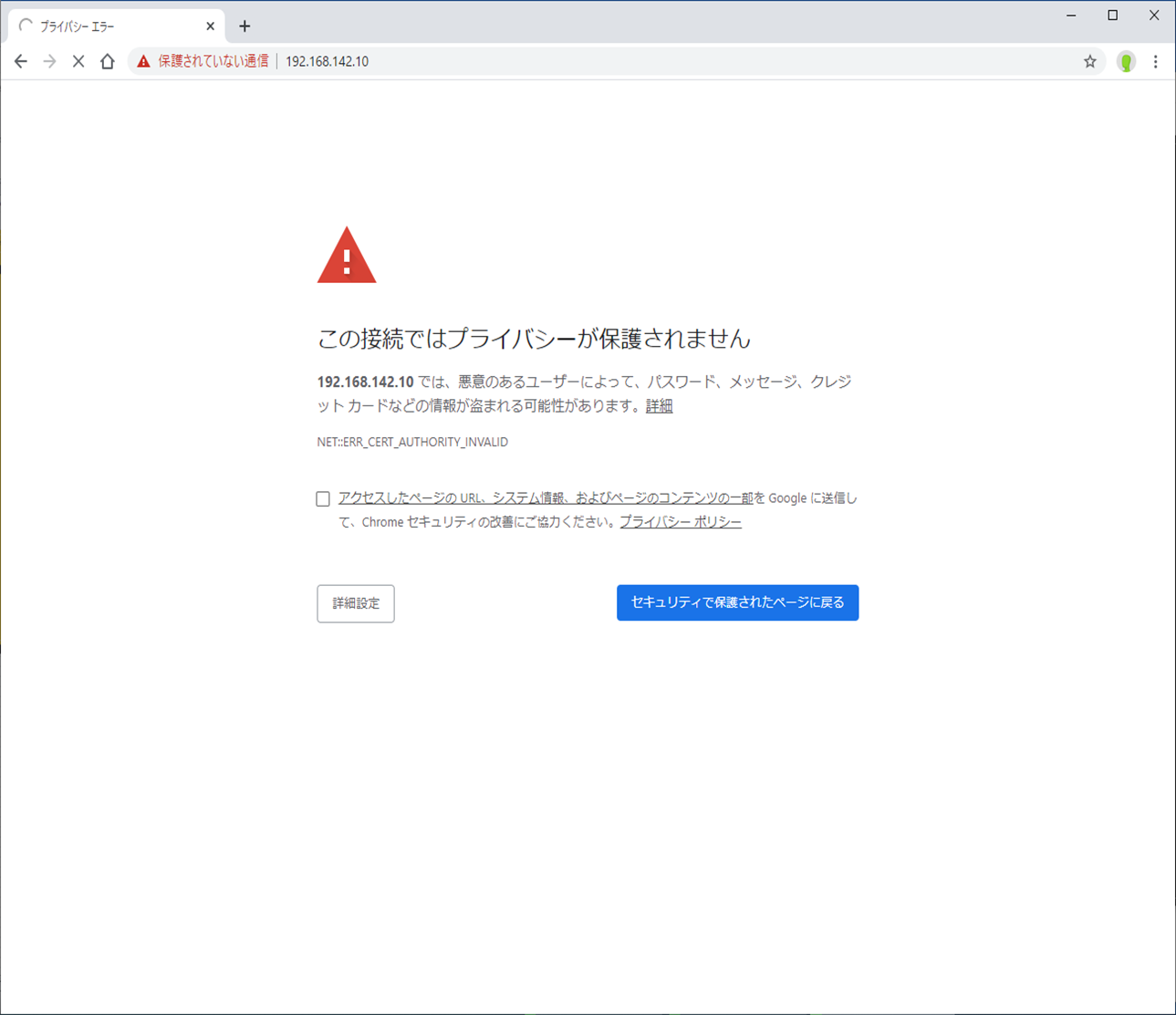
Task: Click the forward navigation arrow
Action: 50,61
